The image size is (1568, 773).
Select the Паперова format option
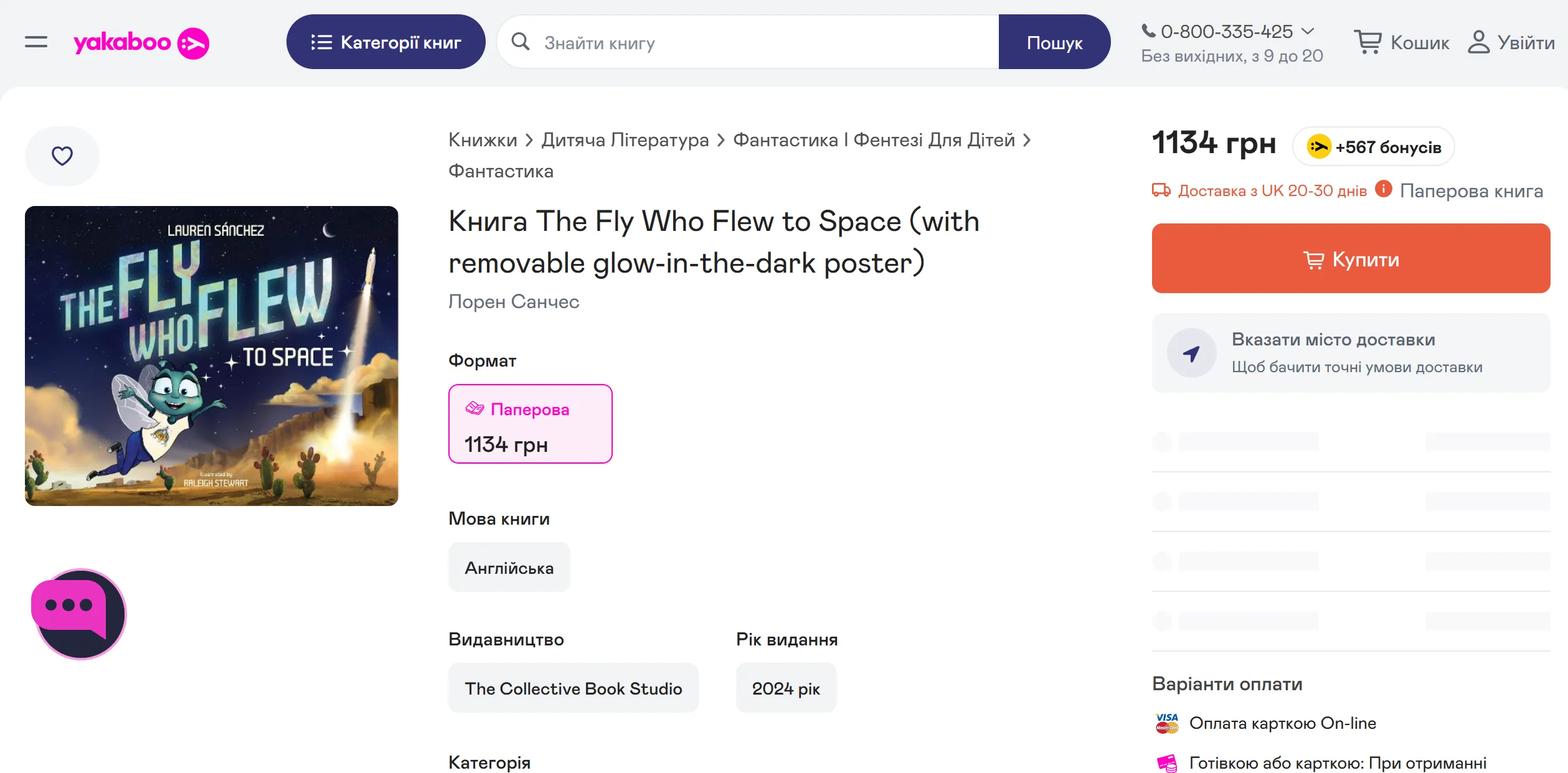pyautogui.click(x=530, y=424)
